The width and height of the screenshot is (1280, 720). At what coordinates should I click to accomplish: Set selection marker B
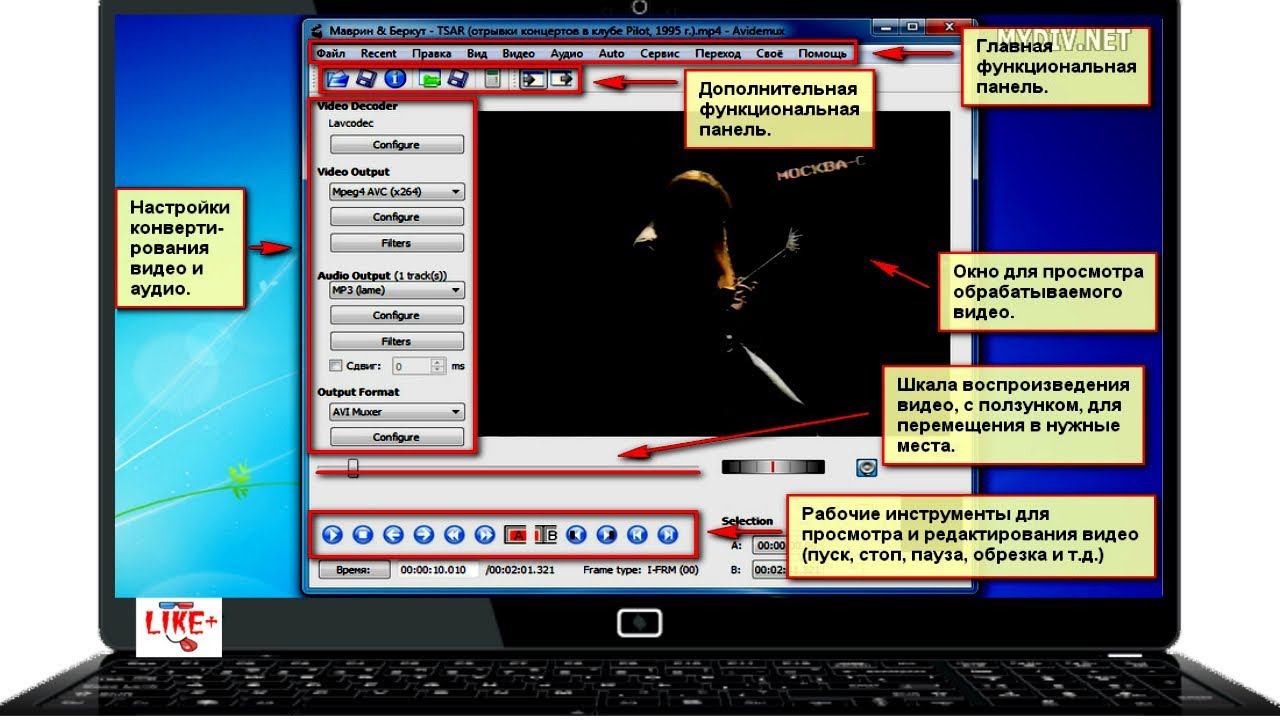tap(546, 535)
